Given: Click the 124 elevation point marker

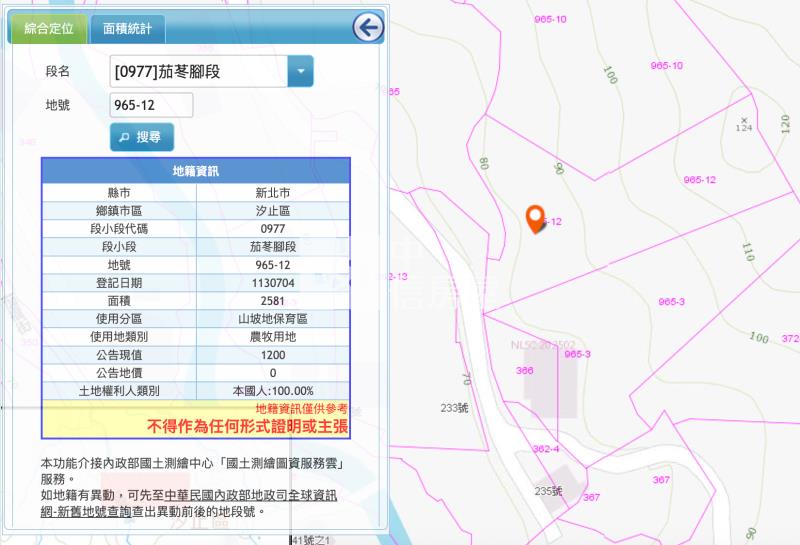Looking at the screenshot, I should 742,125.
